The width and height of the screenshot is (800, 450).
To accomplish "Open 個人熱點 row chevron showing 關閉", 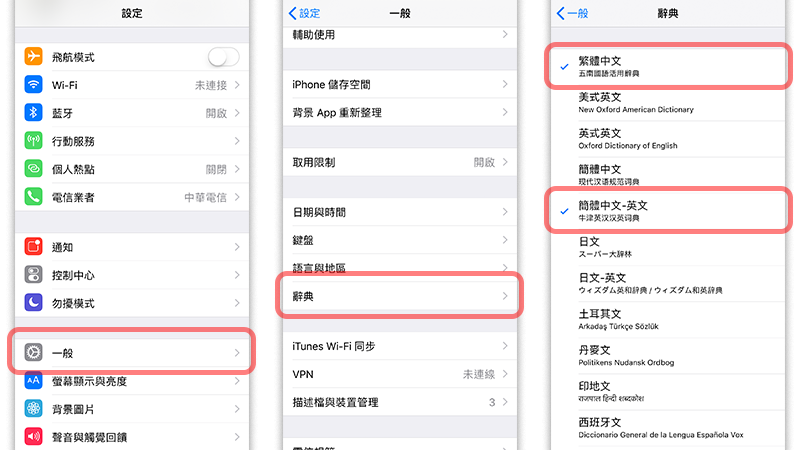I will pos(237,169).
